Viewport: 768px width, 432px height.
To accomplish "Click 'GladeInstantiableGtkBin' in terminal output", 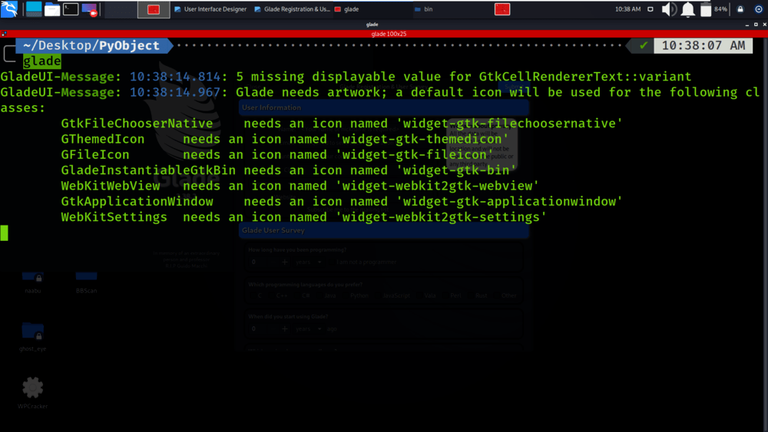I will (x=148, y=170).
